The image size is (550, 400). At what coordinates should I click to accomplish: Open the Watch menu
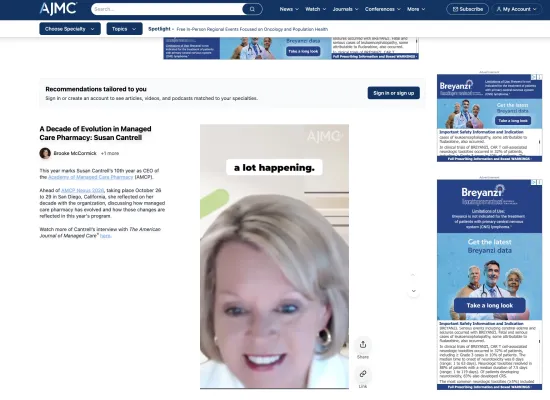(315, 9)
